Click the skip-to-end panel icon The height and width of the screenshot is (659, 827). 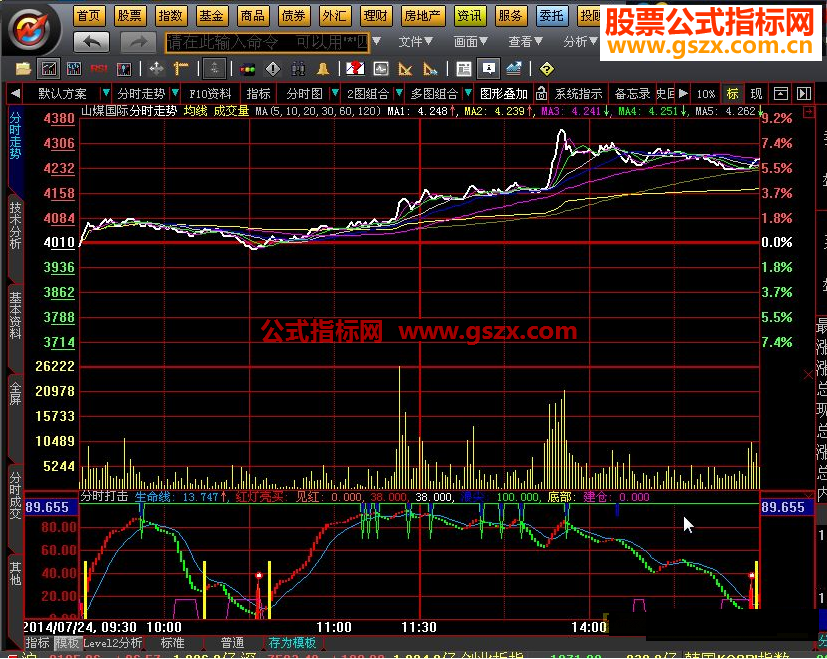click(804, 94)
